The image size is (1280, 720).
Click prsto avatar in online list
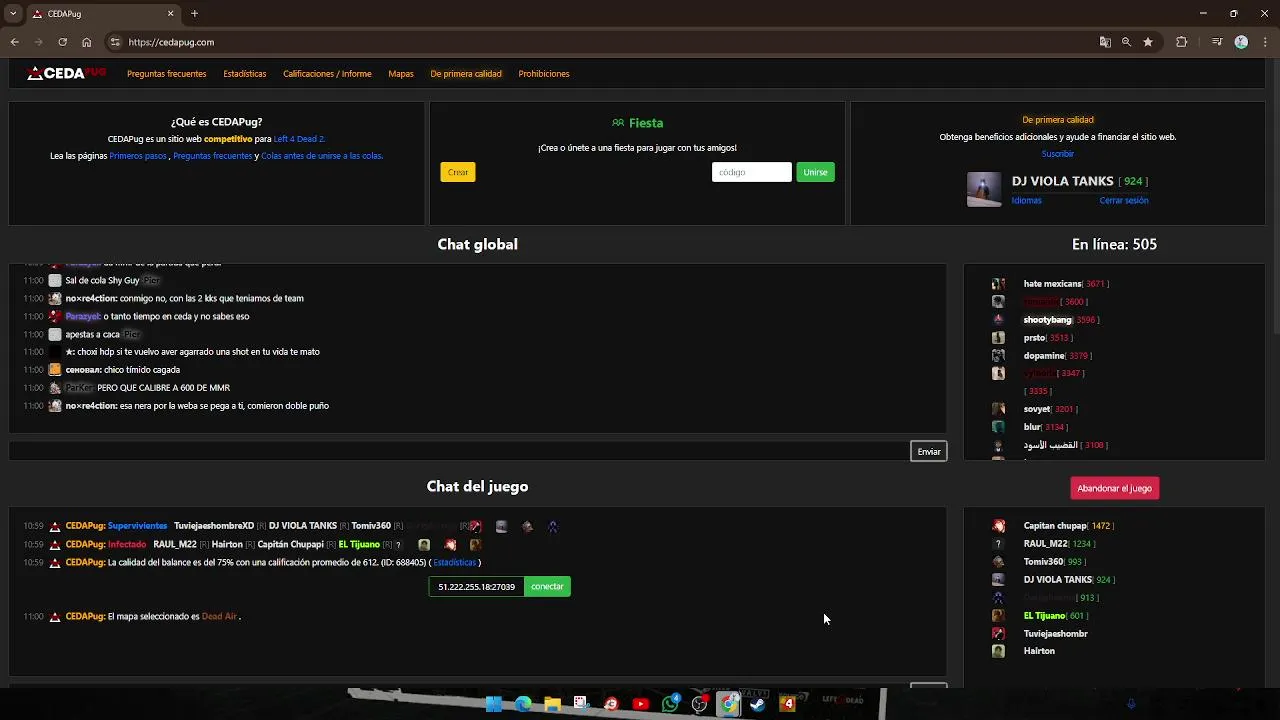[998, 338]
